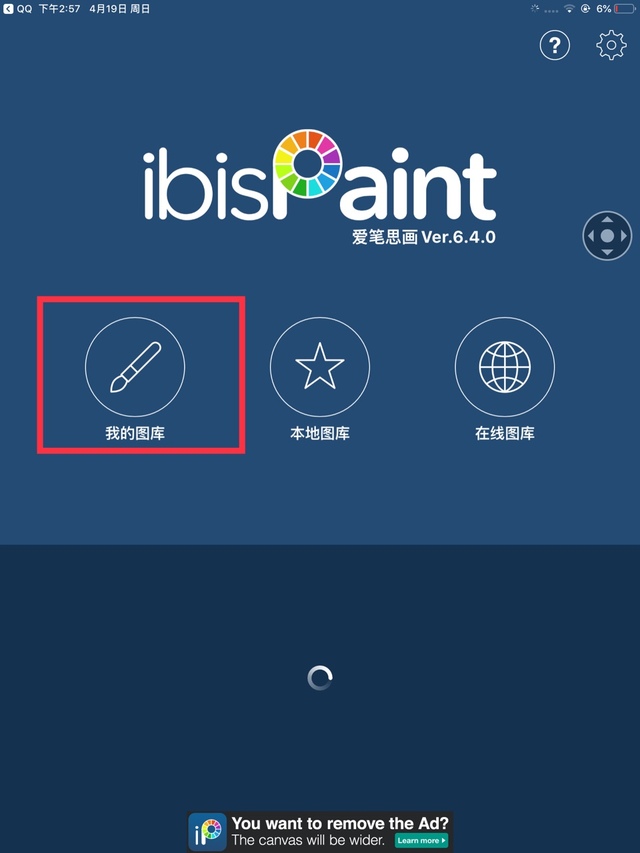The width and height of the screenshot is (640, 853).
Task: Click the 爱笔思画 Ver.6.4.0 version text
Action: (423, 237)
